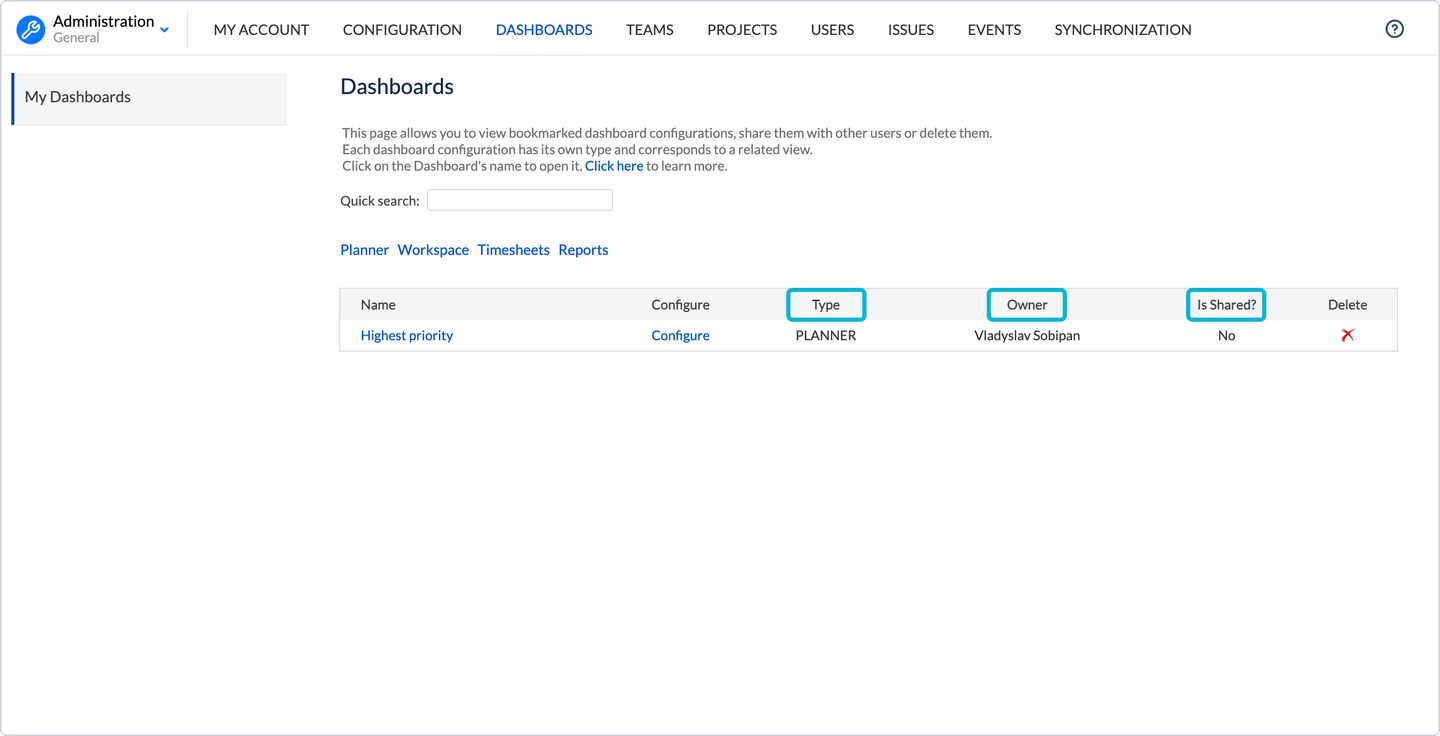The width and height of the screenshot is (1440, 736).
Task: Click the Administration wrench icon
Action: (x=31, y=30)
